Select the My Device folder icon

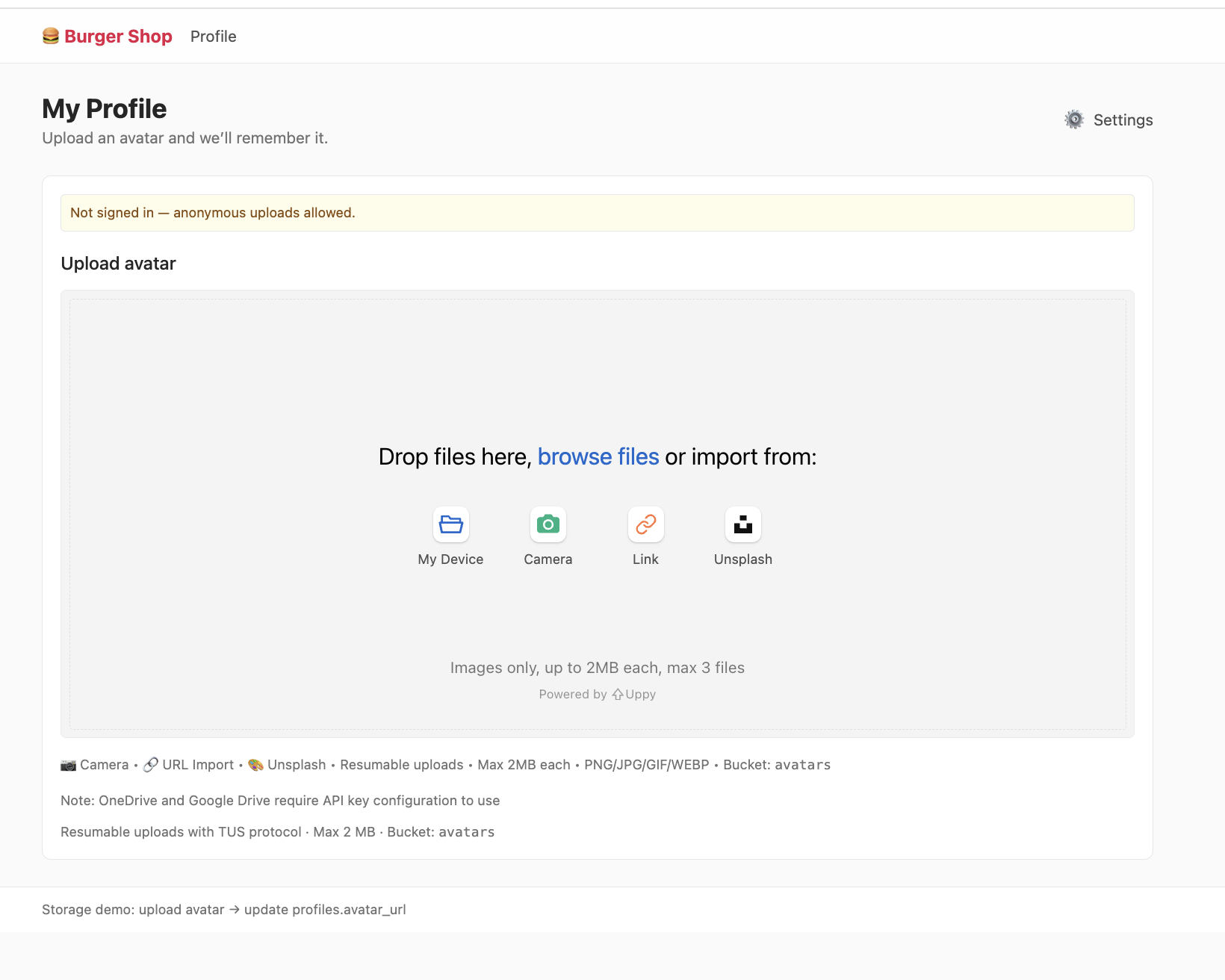450,524
